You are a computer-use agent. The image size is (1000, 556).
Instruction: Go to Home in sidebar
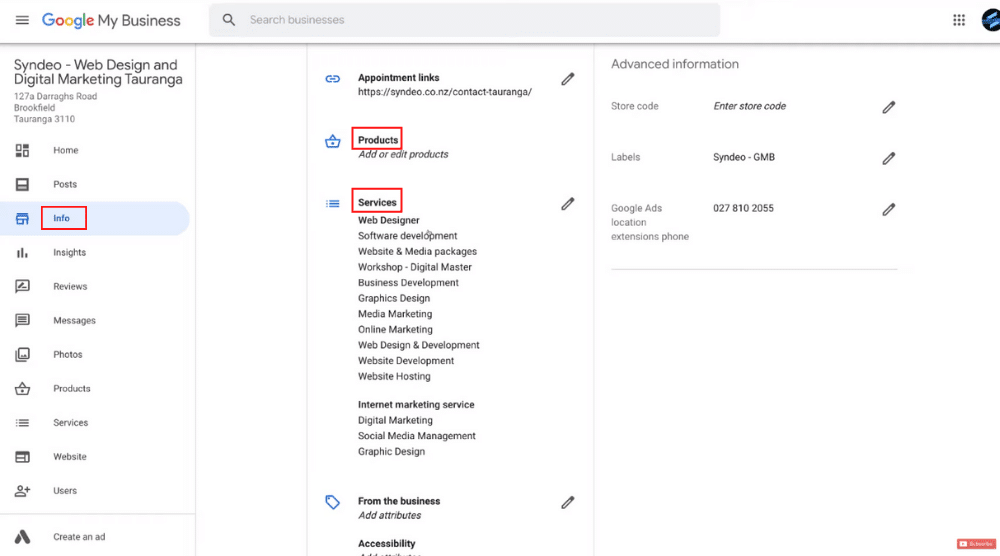tap(66, 150)
